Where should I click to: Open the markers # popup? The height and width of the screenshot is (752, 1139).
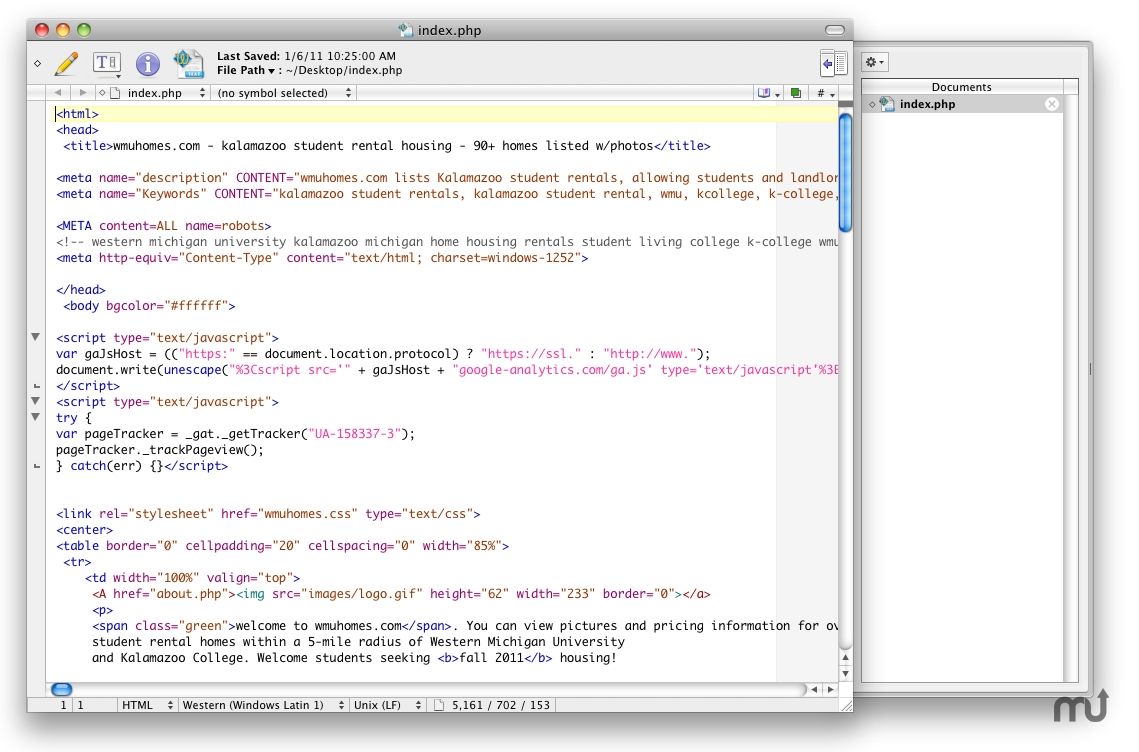coord(825,93)
